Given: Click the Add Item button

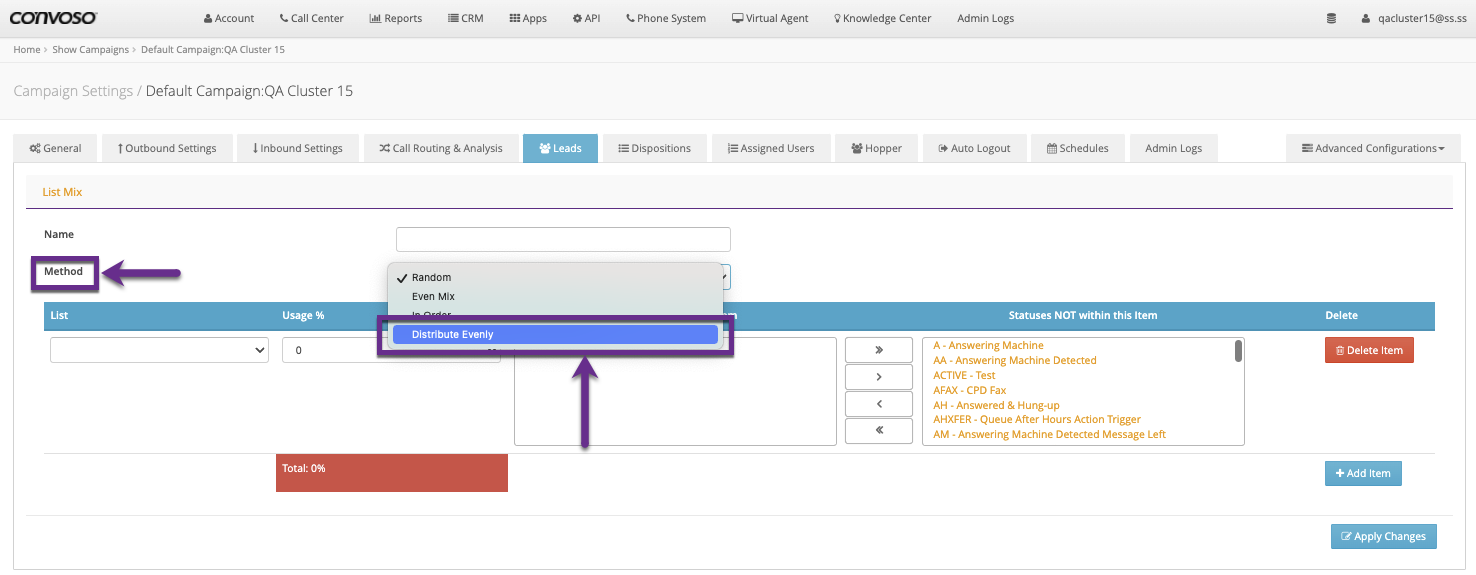Looking at the screenshot, I should (1363, 473).
